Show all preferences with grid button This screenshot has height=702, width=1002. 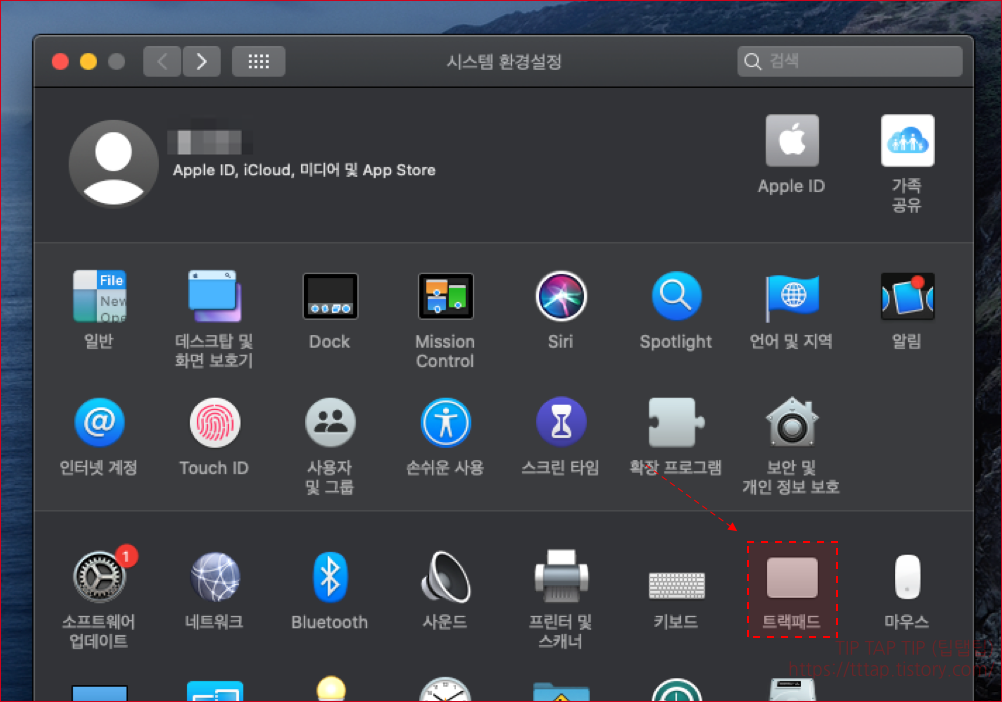tap(258, 61)
